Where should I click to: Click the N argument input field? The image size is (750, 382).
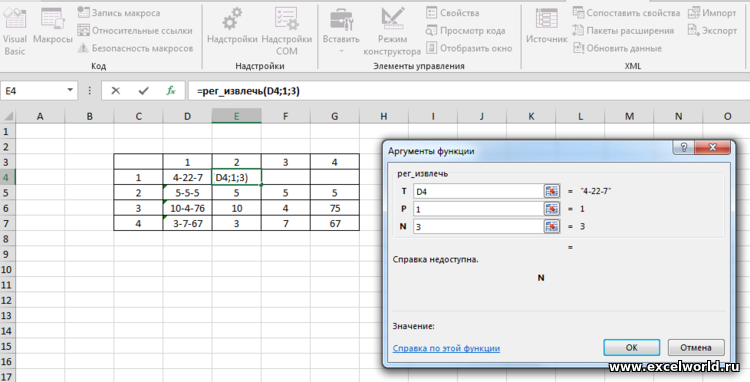[477, 226]
